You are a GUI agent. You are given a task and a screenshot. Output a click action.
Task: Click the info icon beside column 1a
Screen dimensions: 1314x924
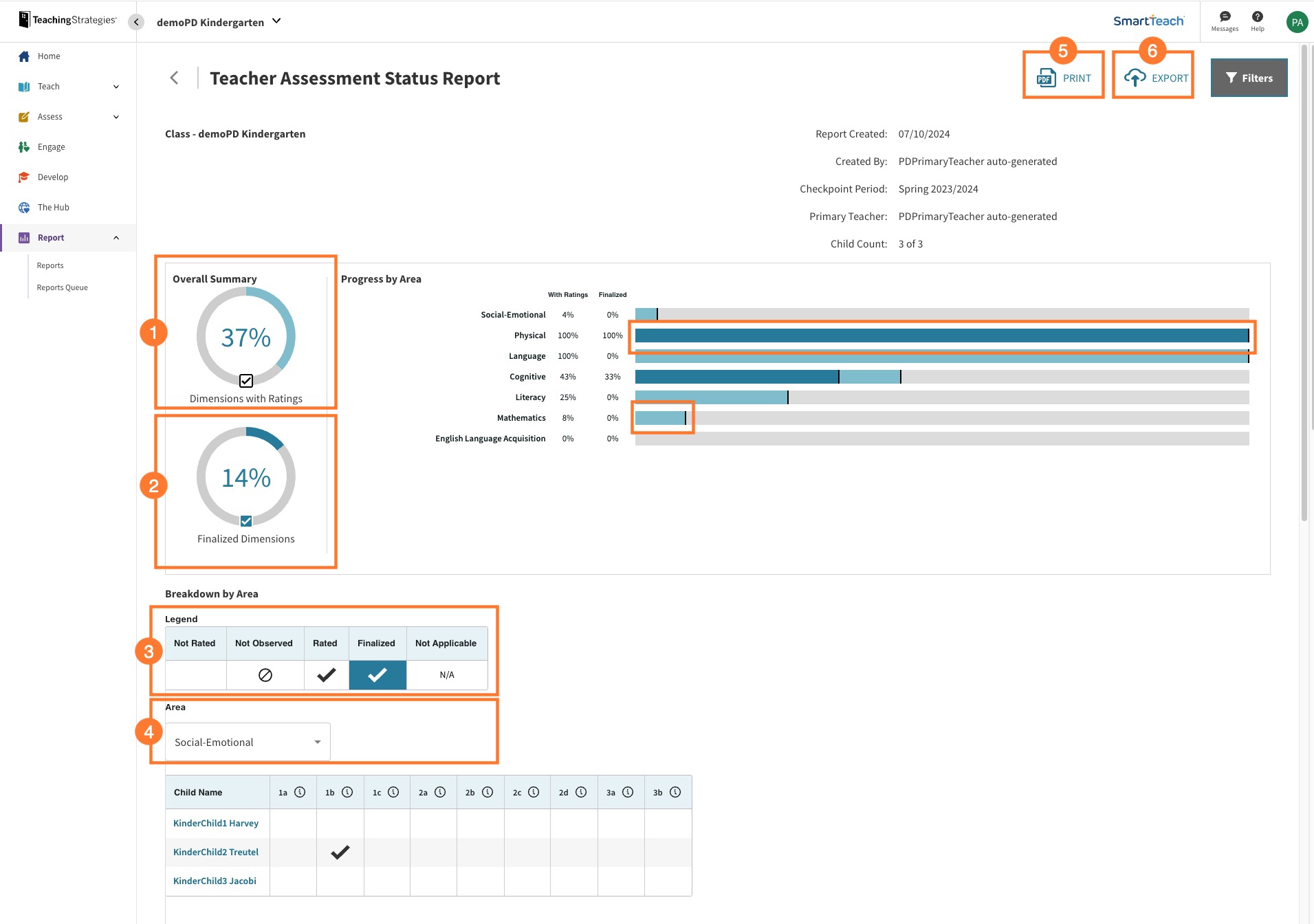pyautogui.click(x=300, y=791)
